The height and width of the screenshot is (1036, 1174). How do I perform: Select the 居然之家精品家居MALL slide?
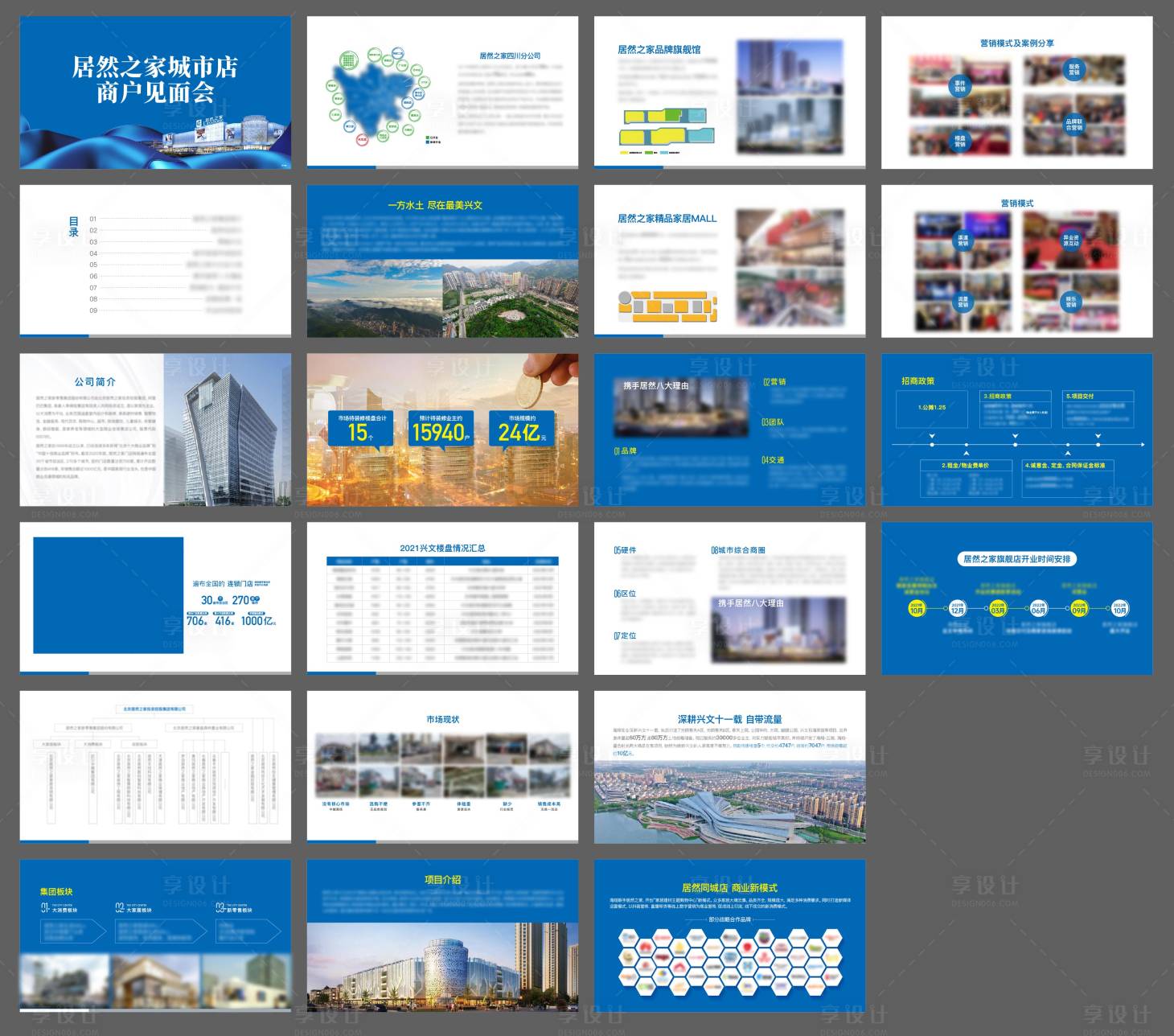pos(729,261)
